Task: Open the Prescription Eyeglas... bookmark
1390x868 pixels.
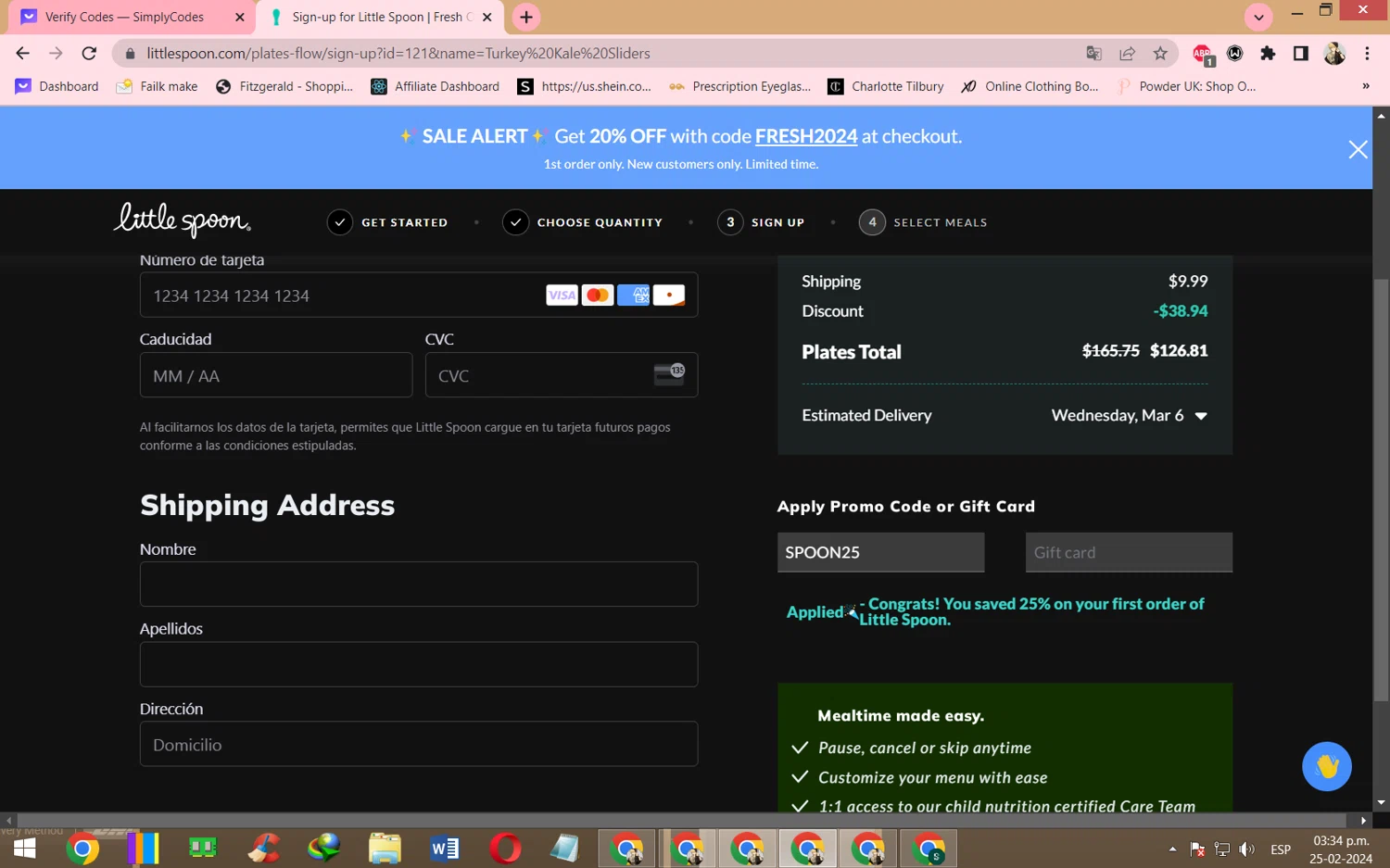Action: coord(740,86)
